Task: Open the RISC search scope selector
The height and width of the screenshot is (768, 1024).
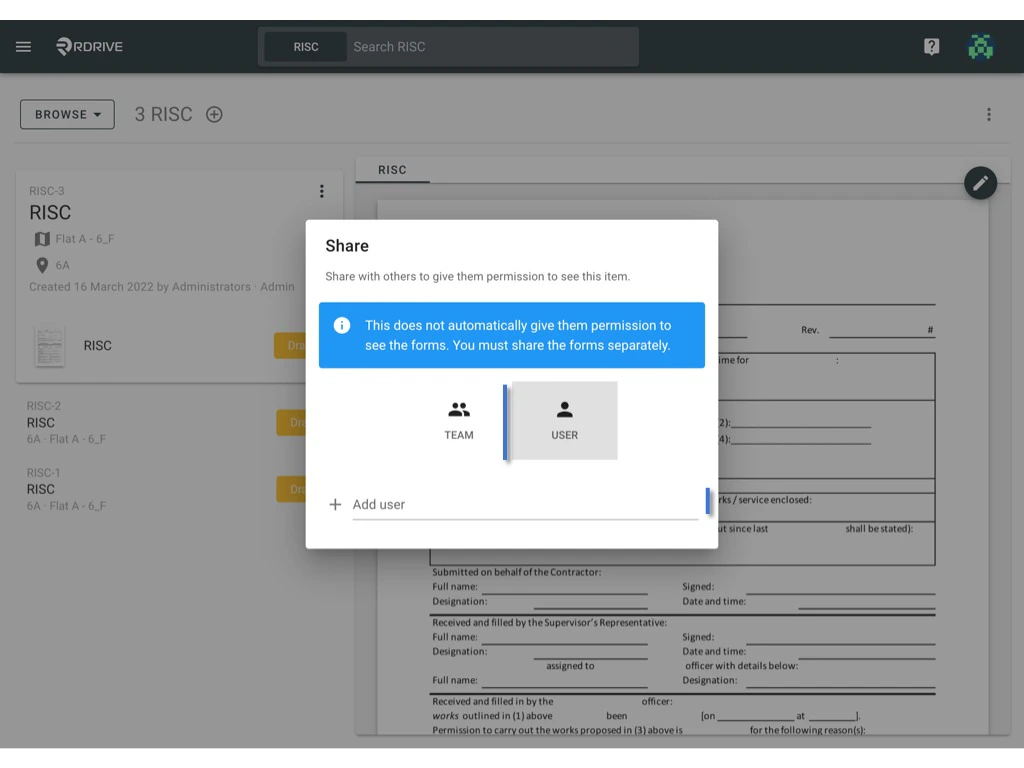Action: pyautogui.click(x=306, y=46)
